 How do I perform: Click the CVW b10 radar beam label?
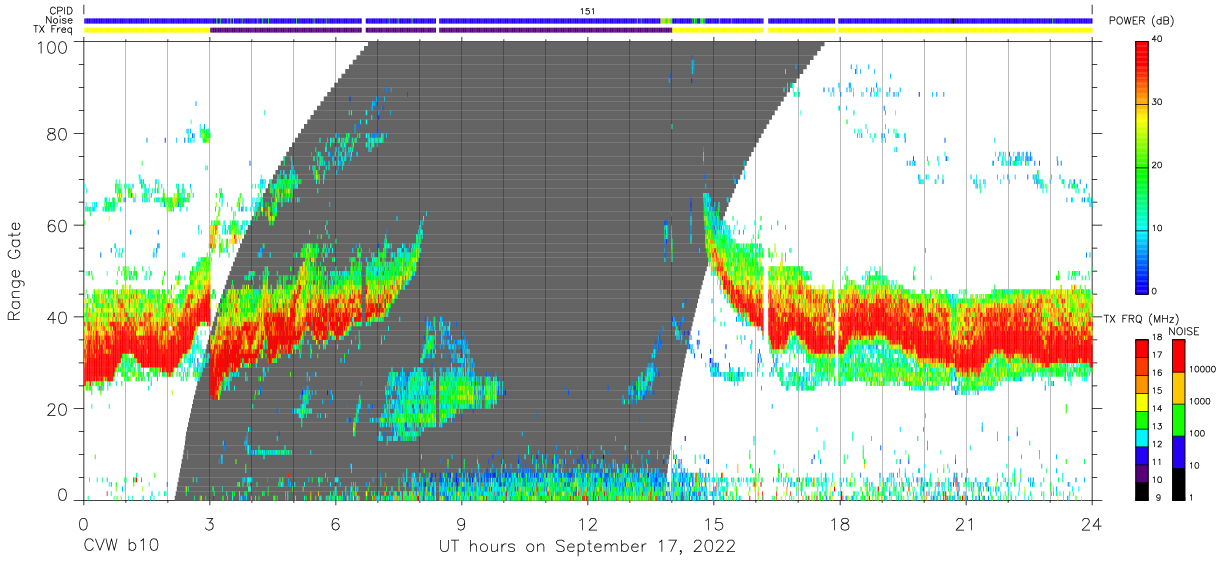[121, 546]
